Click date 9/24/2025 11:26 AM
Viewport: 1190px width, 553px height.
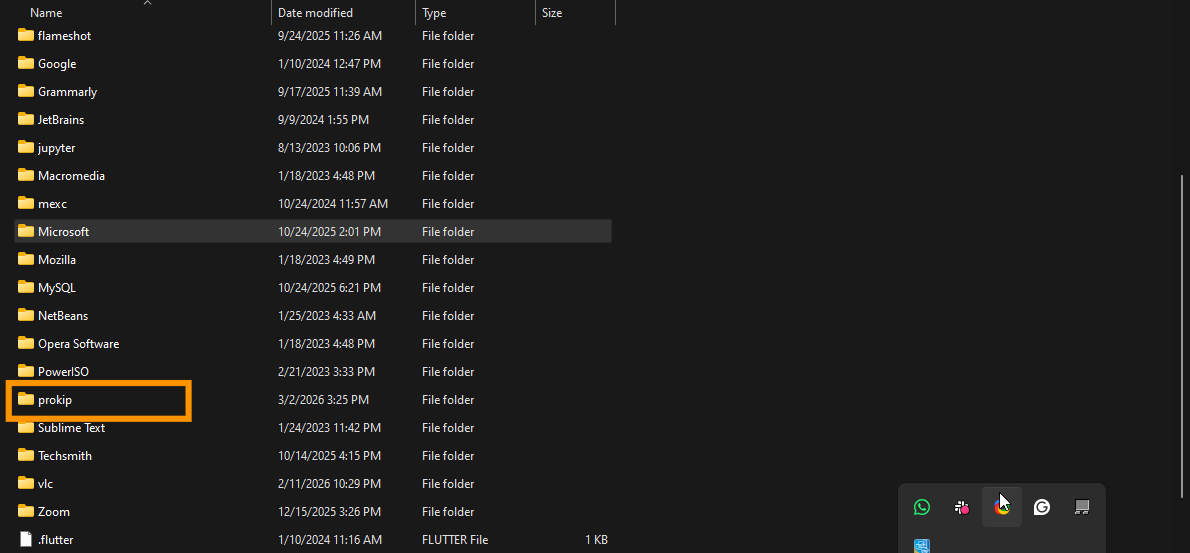[x=330, y=36]
